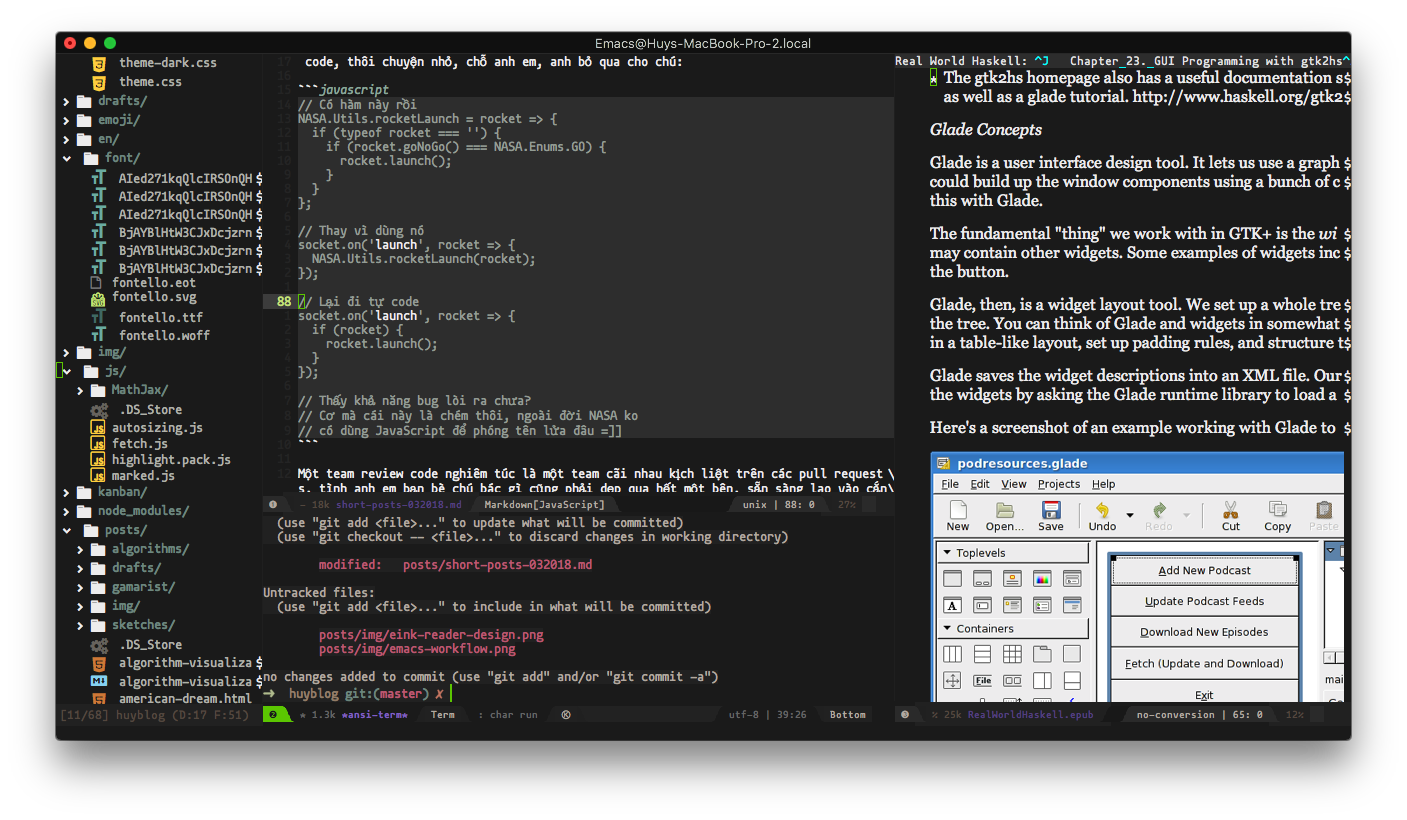1407x820 pixels.
Task: Collapse the Toplevels section in Glade palette
Action: coord(946,553)
